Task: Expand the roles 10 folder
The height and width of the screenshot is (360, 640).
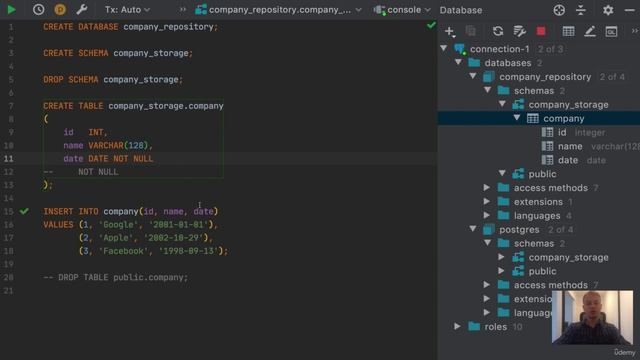Action: coord(458,327)
